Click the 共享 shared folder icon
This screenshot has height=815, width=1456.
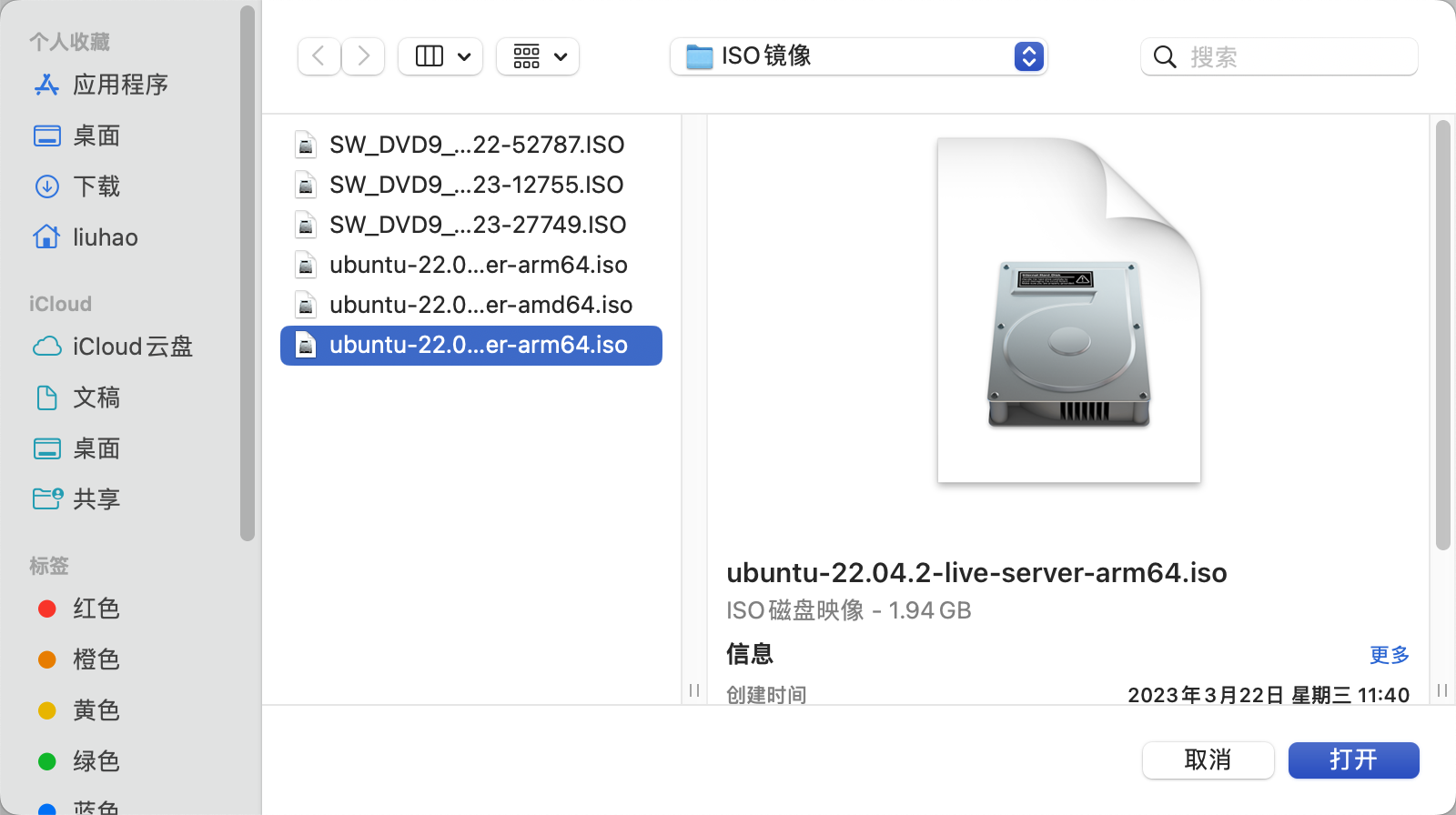pos(47,498)
